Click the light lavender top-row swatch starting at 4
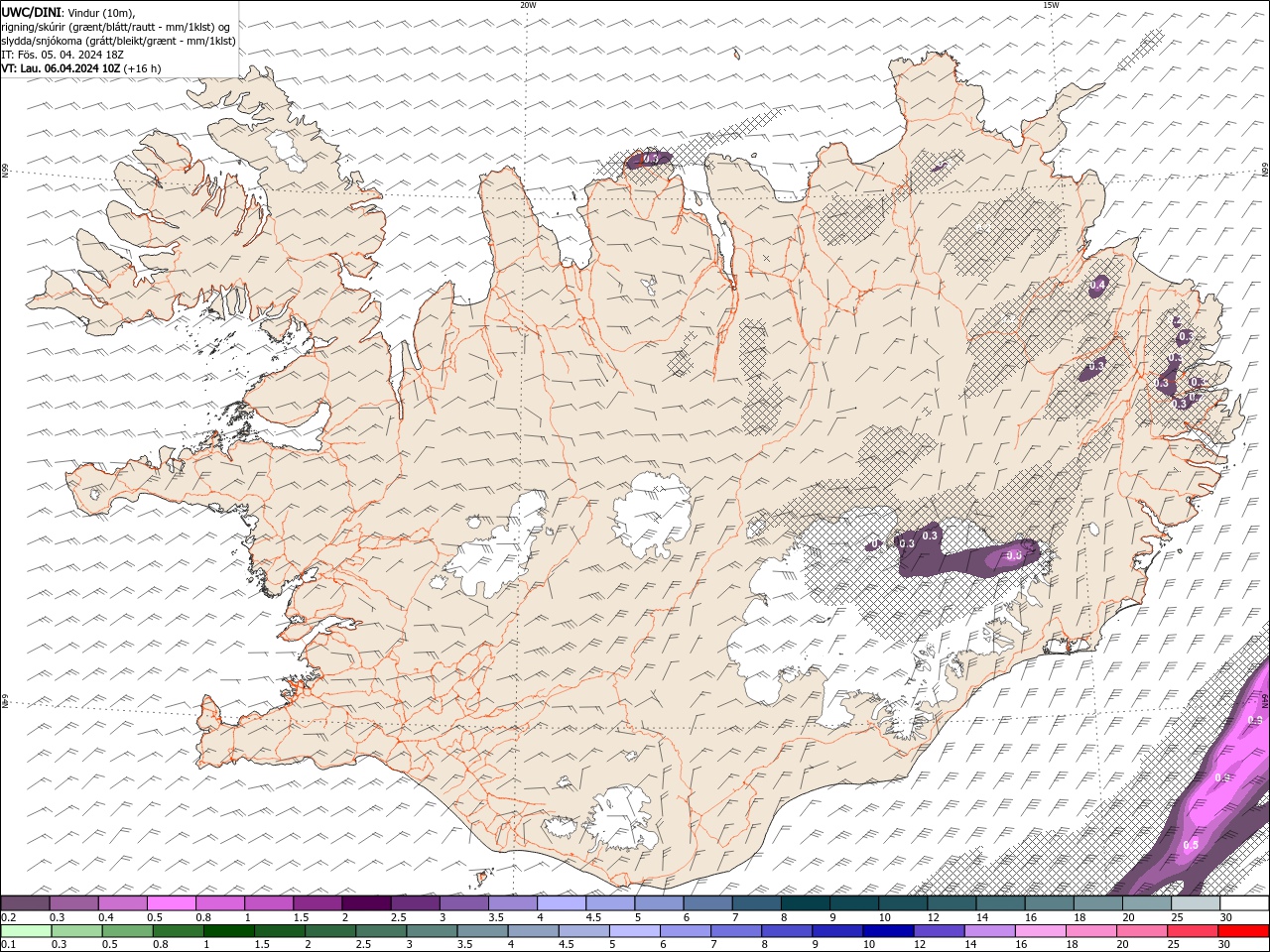 coord(562,903)
